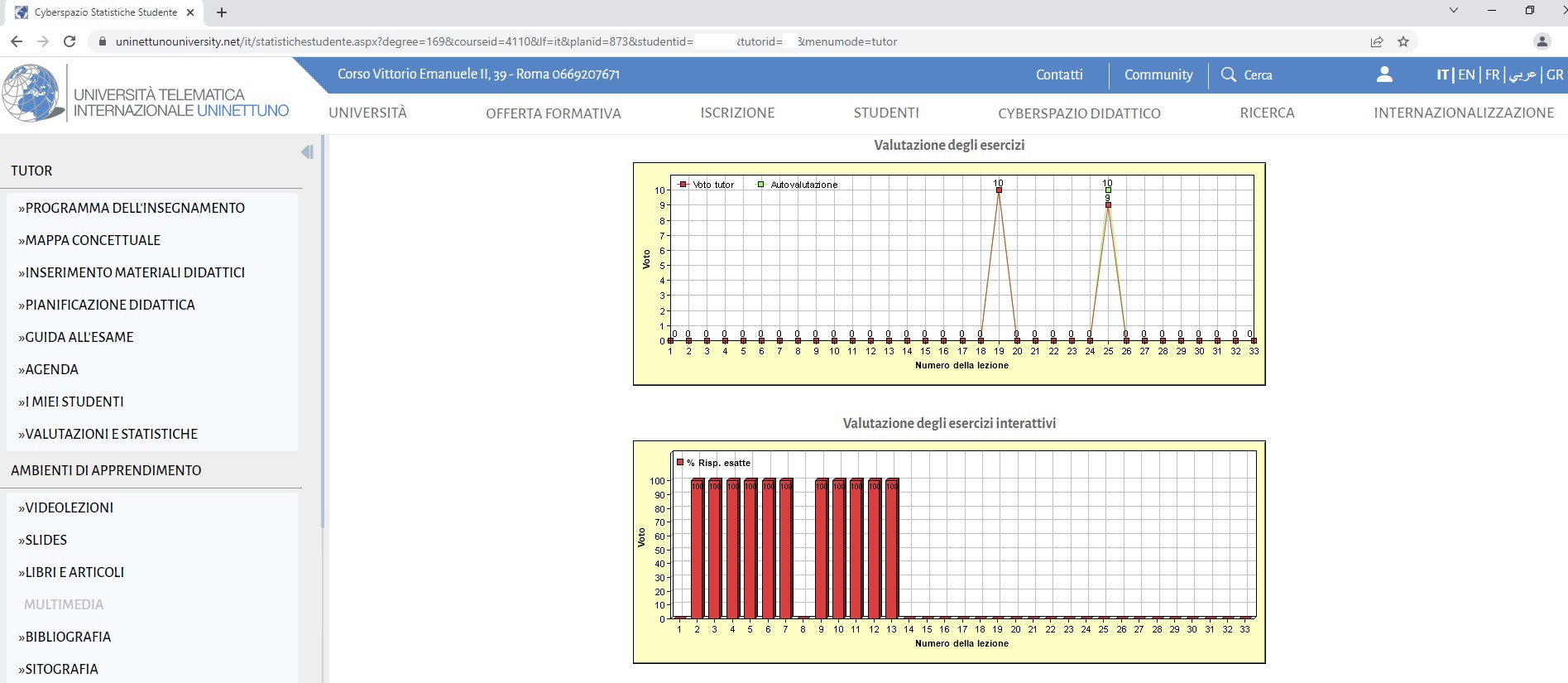Select I MIEI STUDENTI in sidebar
This screenshot has height=683, width=1568.
tap(74, 402)
